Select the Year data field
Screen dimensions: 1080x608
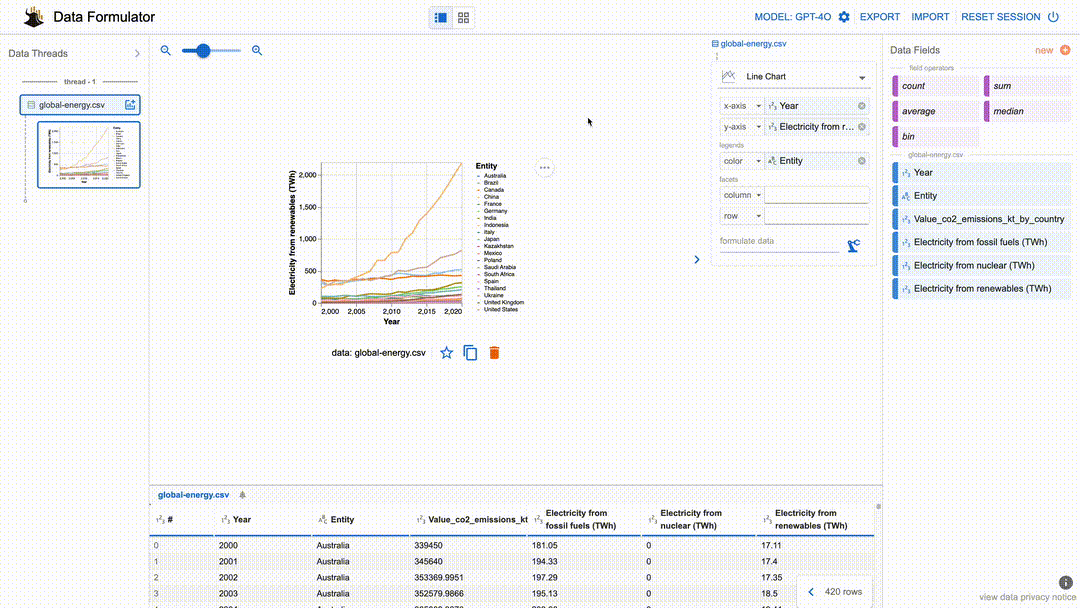coord(982,173)
